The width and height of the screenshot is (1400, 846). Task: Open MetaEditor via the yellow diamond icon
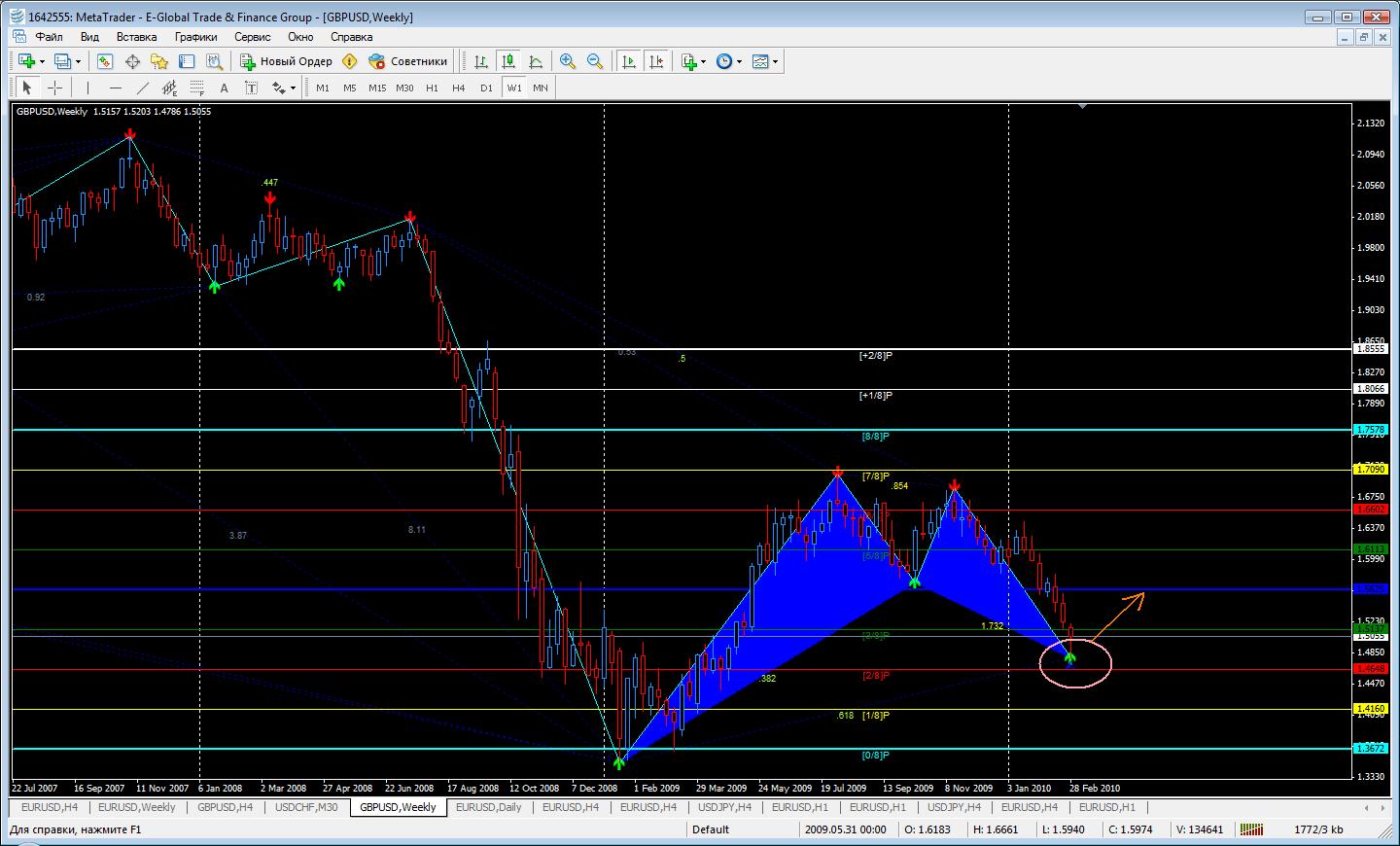350,61
